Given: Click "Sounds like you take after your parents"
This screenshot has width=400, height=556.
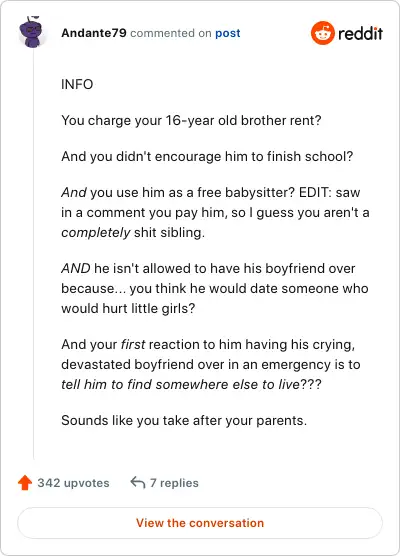Looking at the screenshot, I should pyautogui.click(x=184, y=421).
